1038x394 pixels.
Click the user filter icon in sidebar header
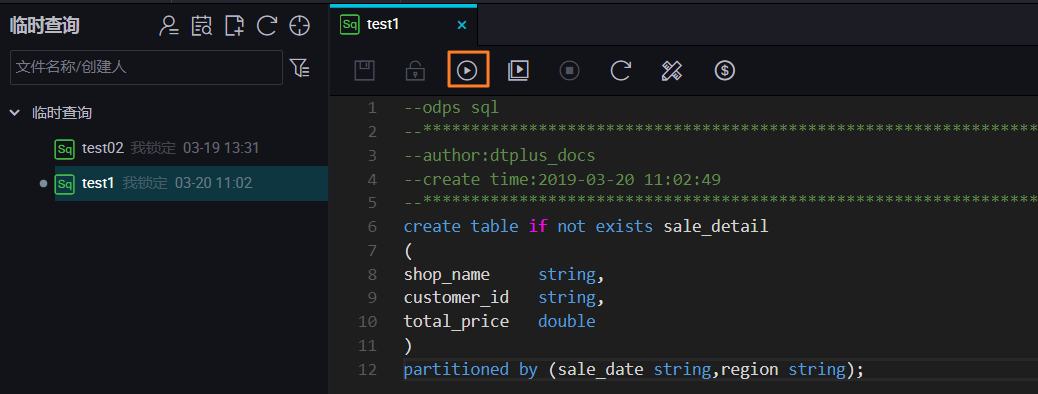169,26
